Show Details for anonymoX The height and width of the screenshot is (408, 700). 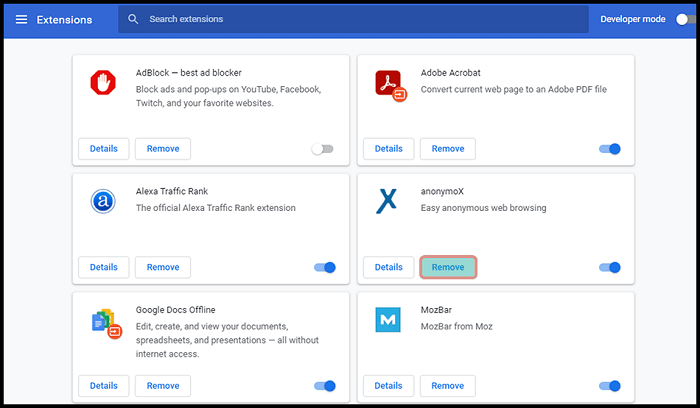click(x=388, y=267)
